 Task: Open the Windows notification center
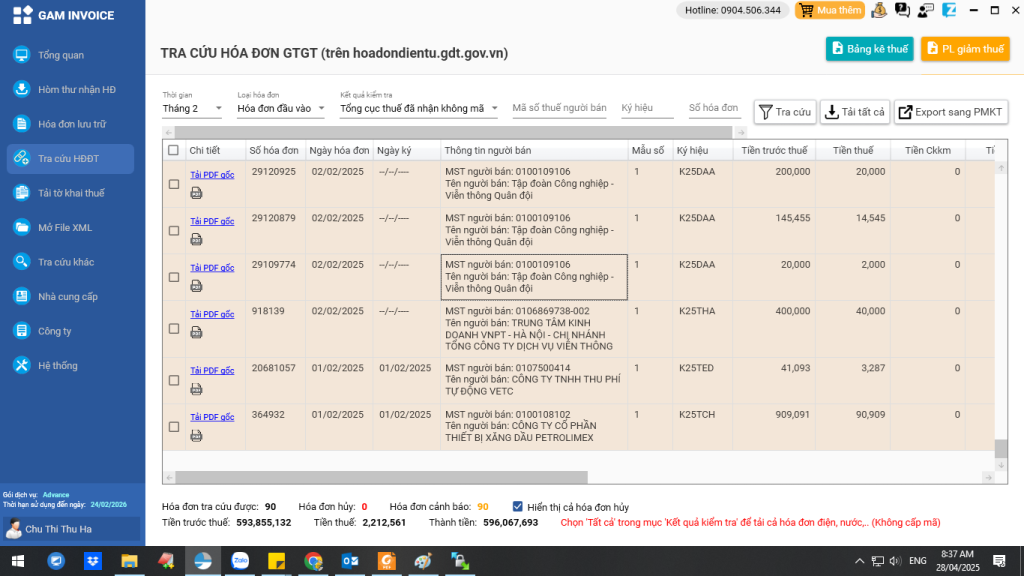[x=999, y=561]
